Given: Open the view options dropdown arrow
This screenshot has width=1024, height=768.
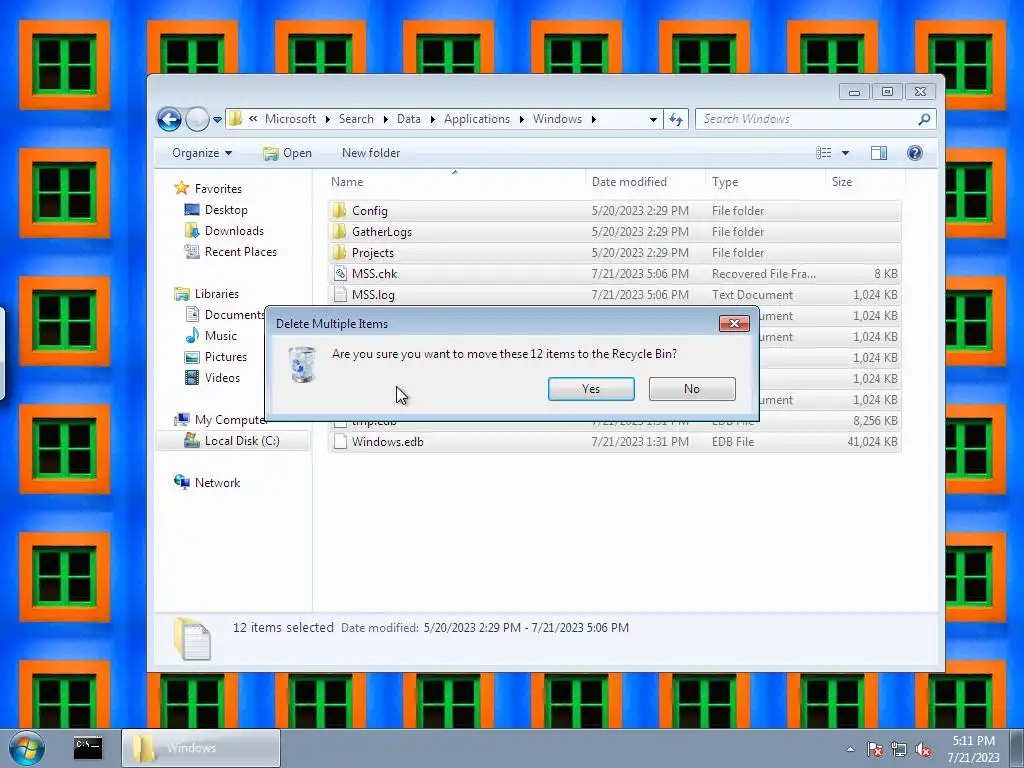Looking at the screenshot, I should pyautogui.click(x=845, y=153).
